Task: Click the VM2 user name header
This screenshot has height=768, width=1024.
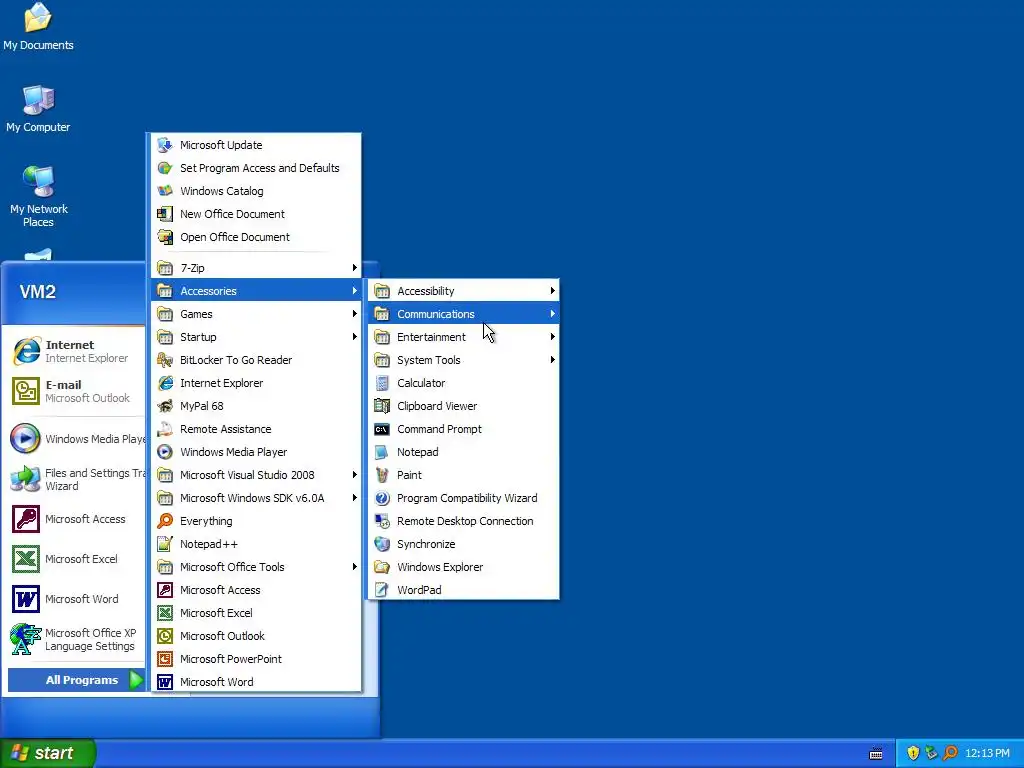Action: coord(38,291)
